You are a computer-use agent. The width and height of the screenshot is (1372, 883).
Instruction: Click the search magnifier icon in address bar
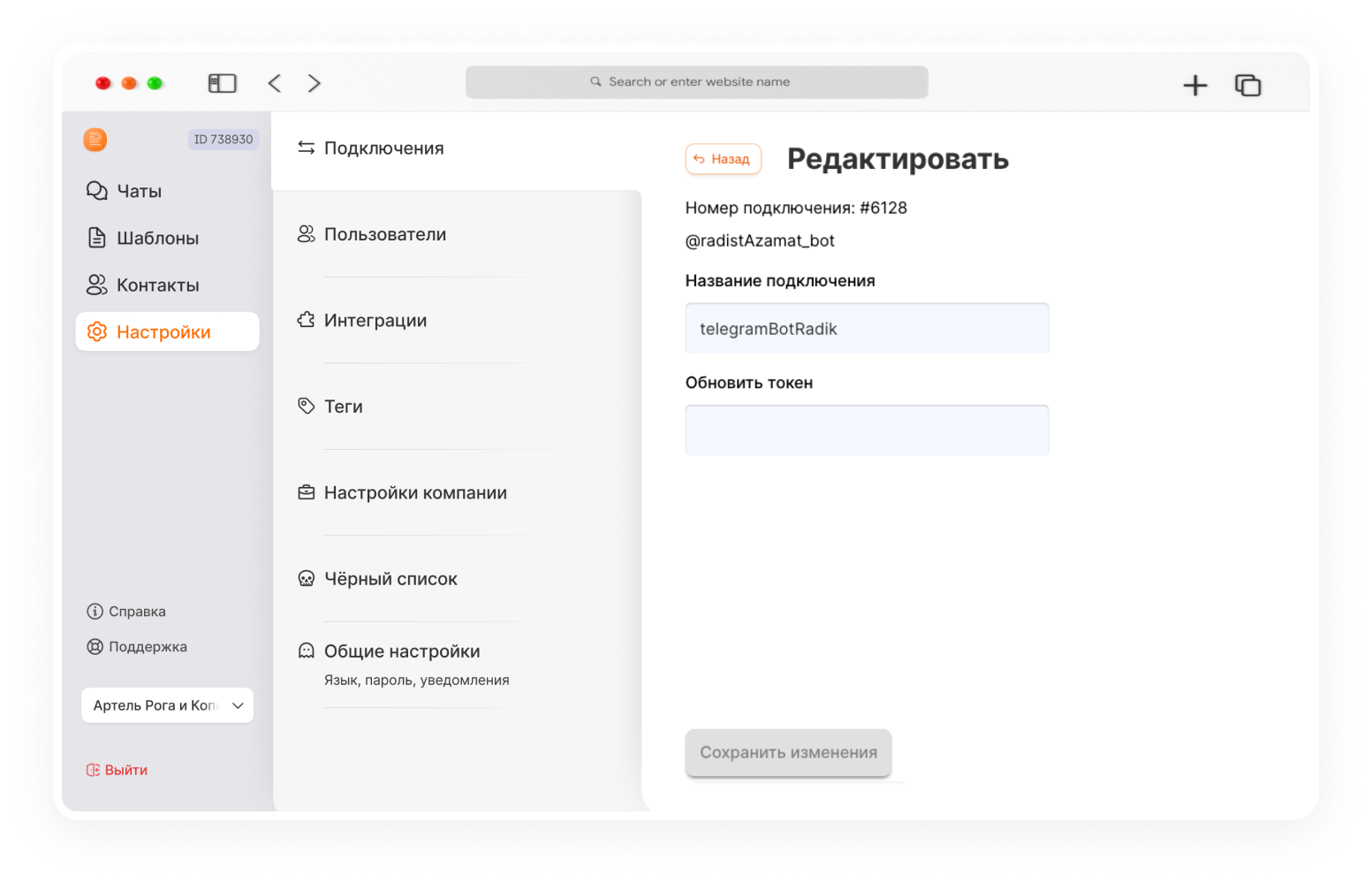coord(596,81)
